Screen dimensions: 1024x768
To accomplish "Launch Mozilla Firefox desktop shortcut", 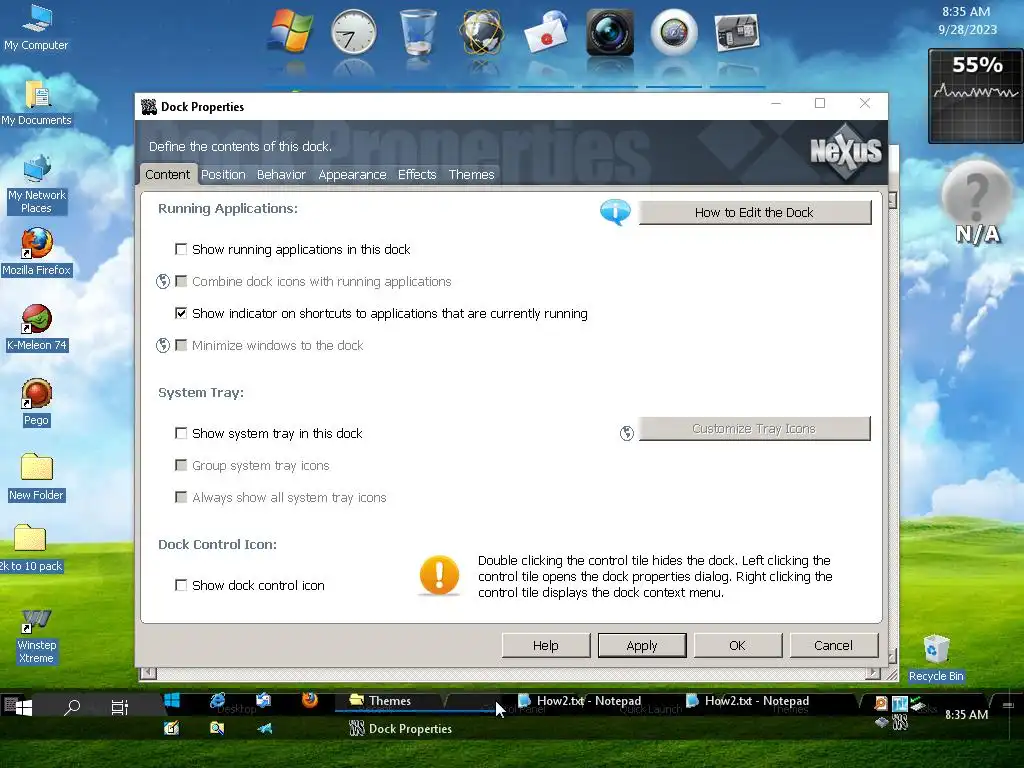I will (x=37, y=252).
